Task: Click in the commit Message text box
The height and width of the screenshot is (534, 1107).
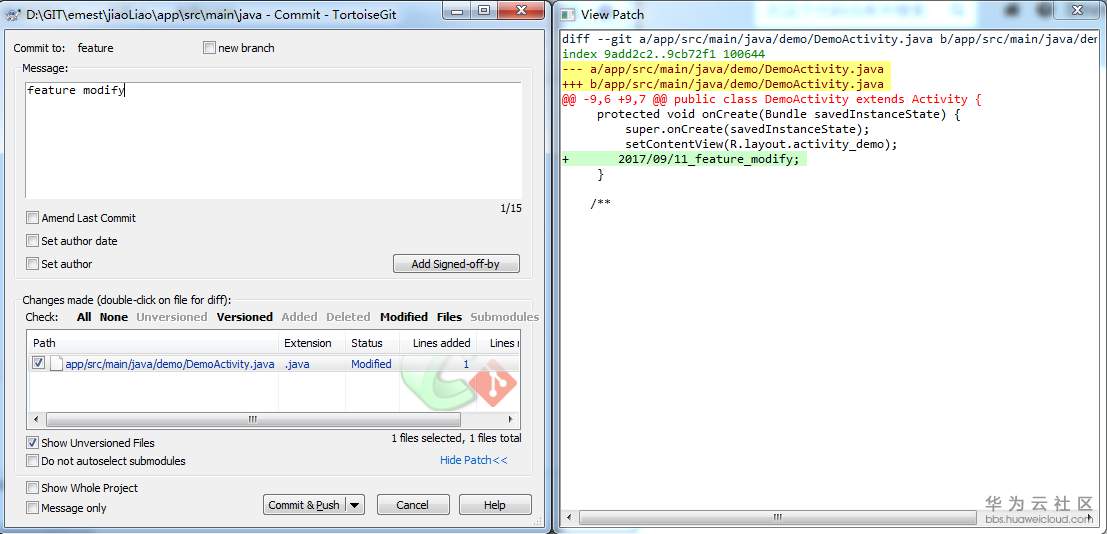Action: (x=274, y=140)
